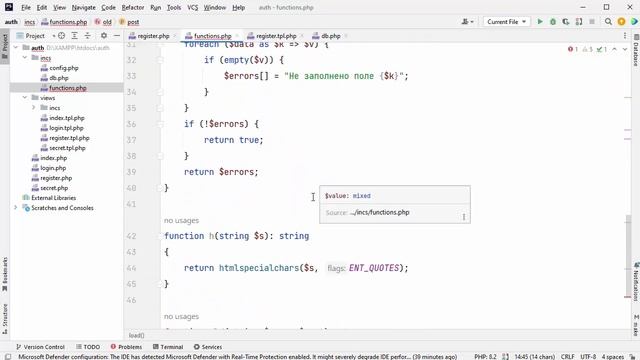The width and height of the screenshot is (640, 360).
Task: Click the stop execution square icon
Action: 592,22
